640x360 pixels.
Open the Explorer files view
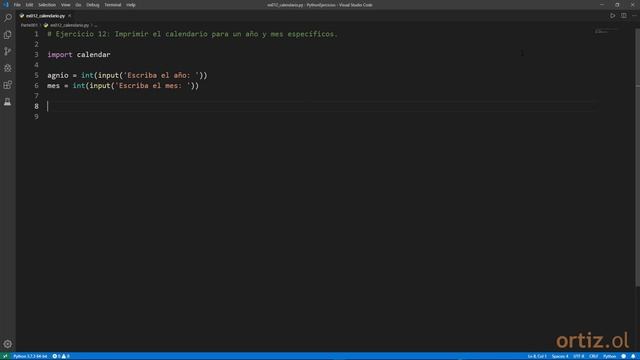click(x=8, y=35)
